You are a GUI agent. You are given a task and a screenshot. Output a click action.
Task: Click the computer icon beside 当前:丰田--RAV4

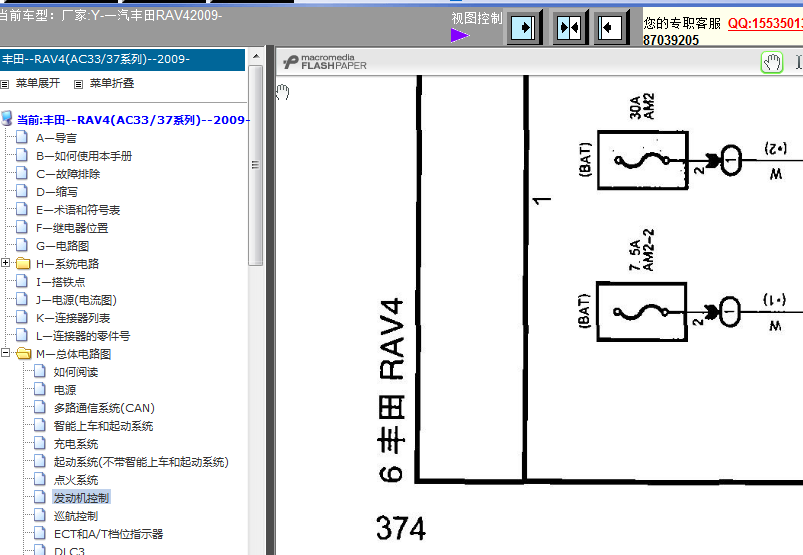click(7, 118)
